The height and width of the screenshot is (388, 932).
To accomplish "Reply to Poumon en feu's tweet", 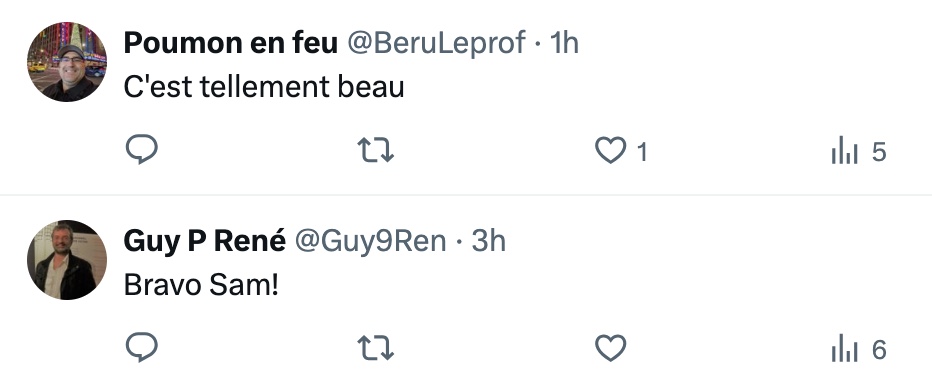I will coord(141,149).
